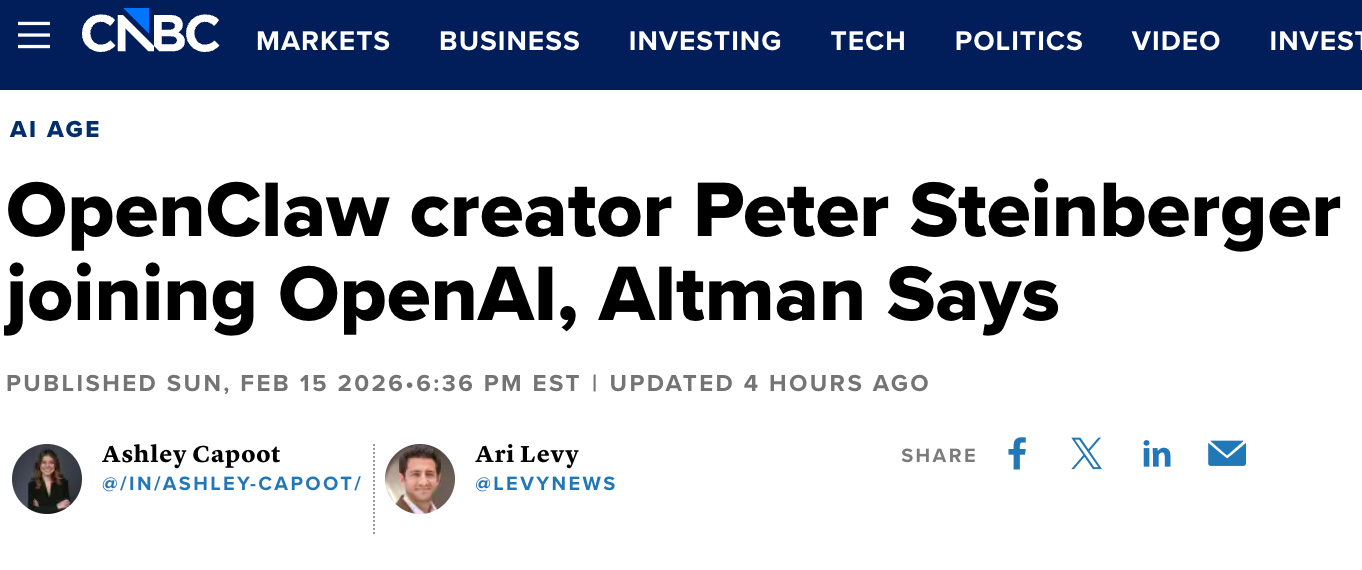Open the Markets menu
1362x570 pixels.
pos(323,41)
